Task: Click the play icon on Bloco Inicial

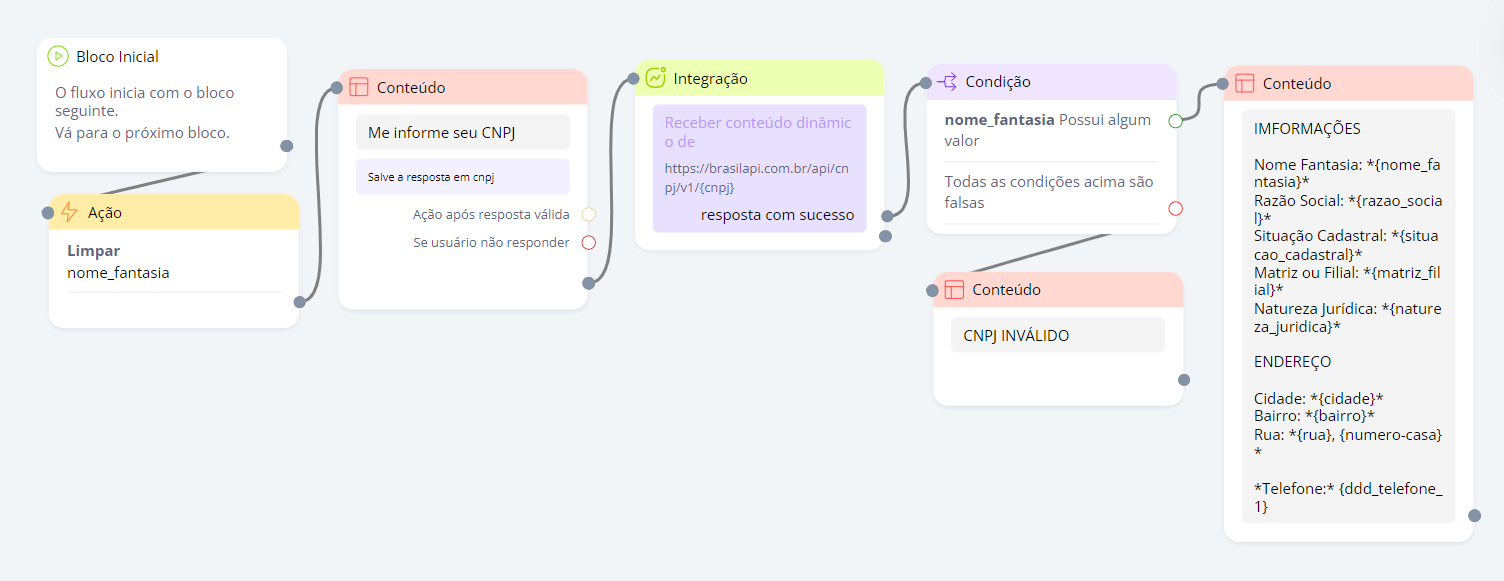Action: 58,57
